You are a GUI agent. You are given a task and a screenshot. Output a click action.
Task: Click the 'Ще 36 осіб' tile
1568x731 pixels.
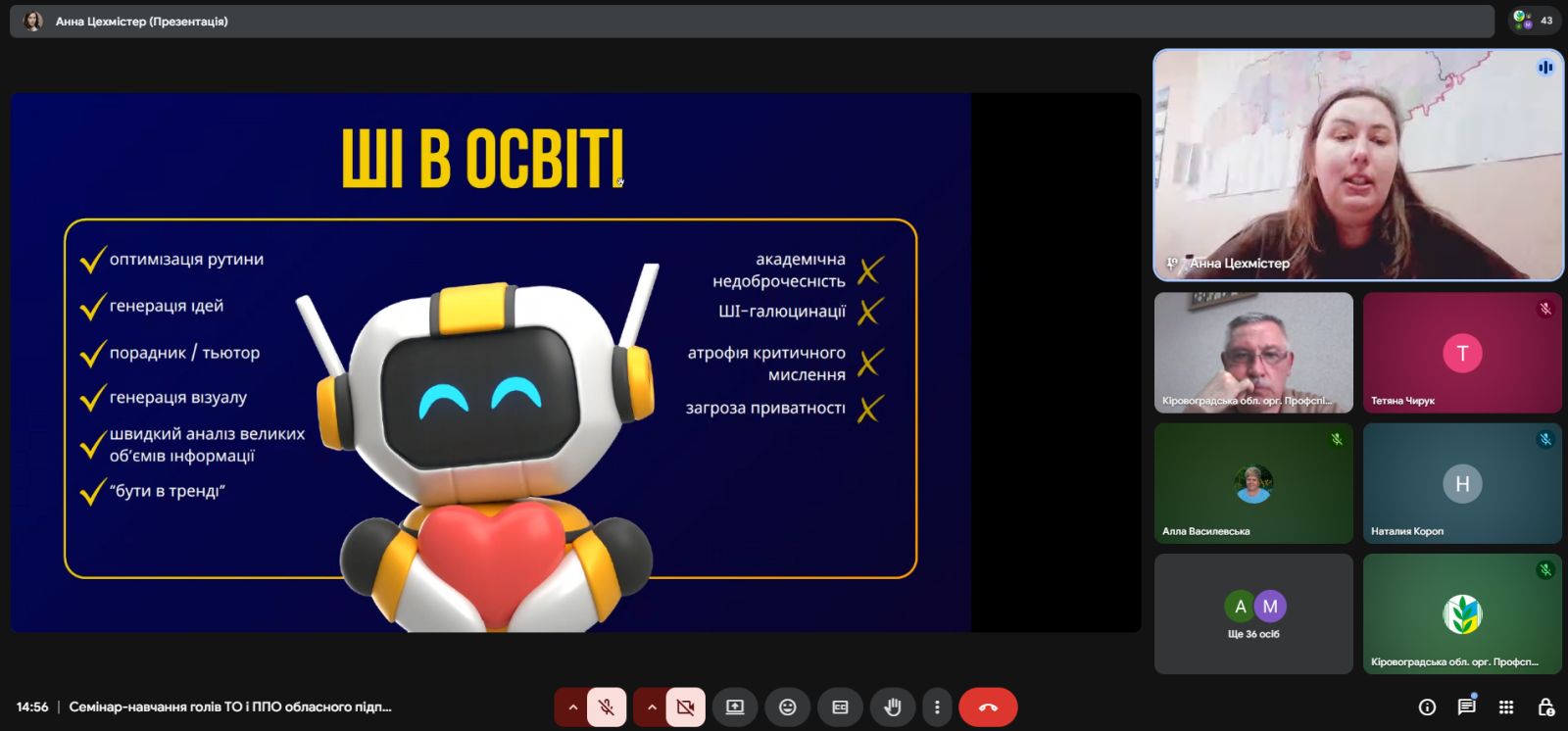1253,614
